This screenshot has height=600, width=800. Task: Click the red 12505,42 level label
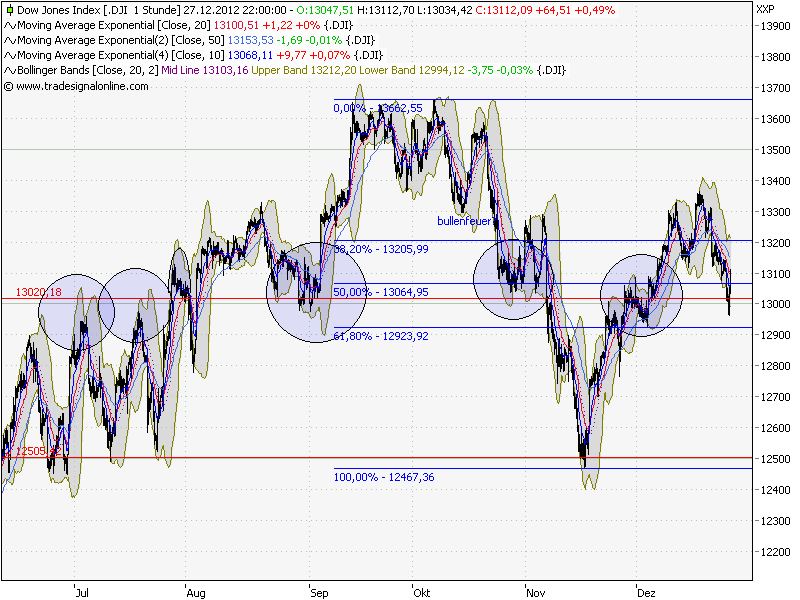pos(38,451)
